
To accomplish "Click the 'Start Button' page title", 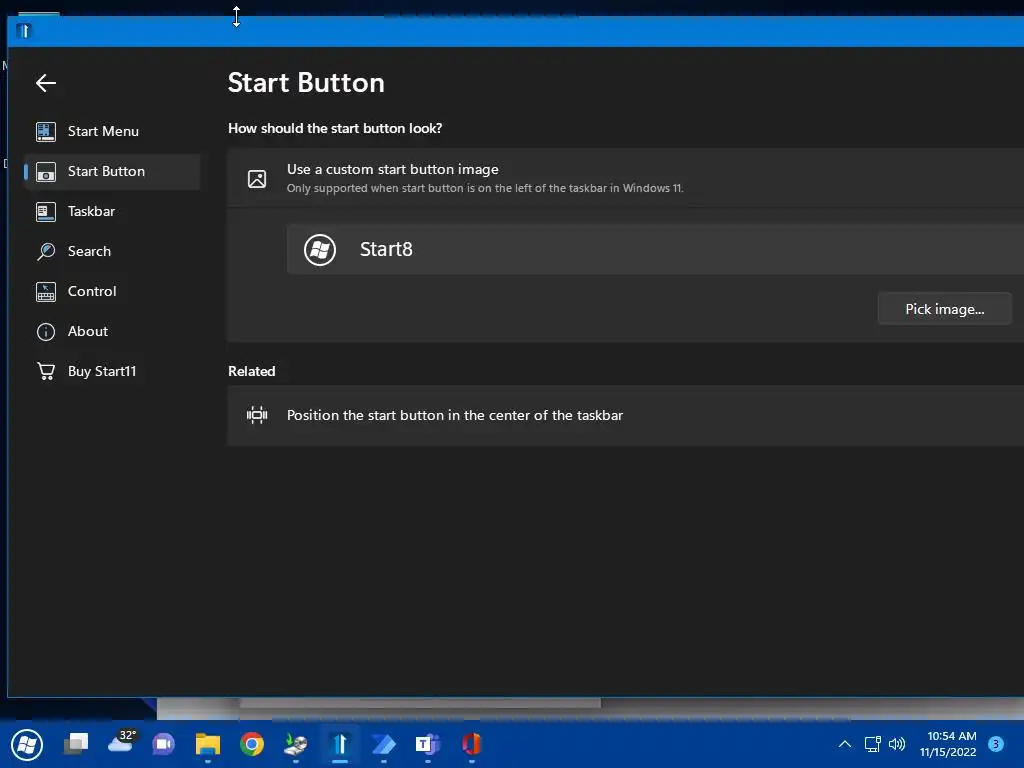I will 306,83.
